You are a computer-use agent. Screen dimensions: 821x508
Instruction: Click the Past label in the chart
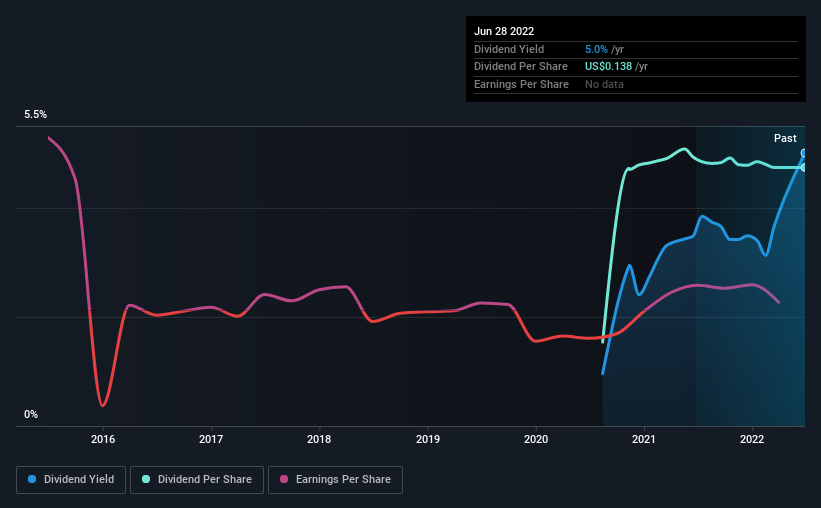(785, 138)
